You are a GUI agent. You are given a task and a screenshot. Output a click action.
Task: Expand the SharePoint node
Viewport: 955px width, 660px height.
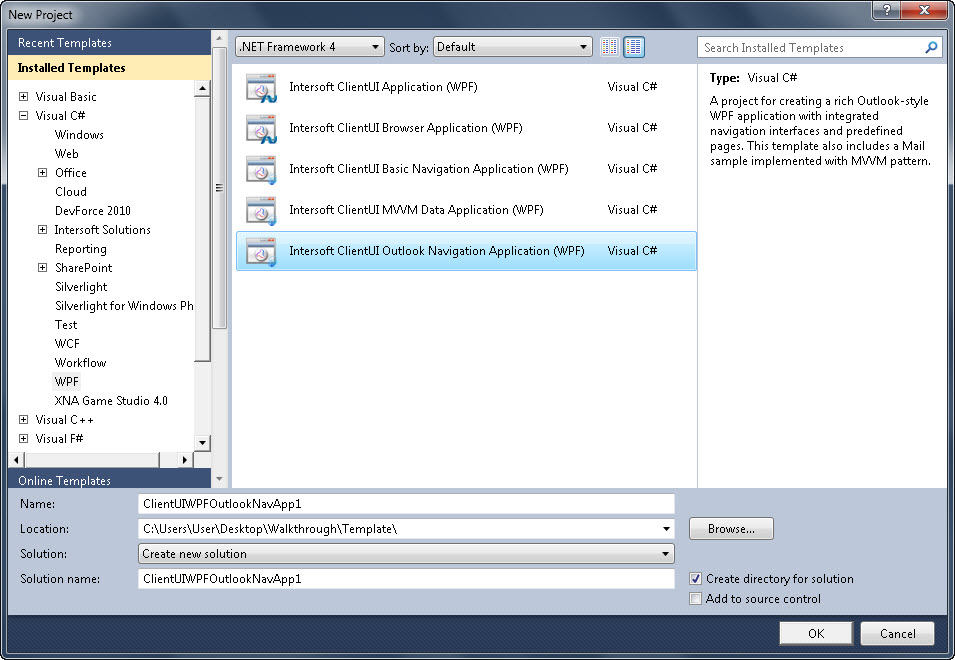pos(43,267)
